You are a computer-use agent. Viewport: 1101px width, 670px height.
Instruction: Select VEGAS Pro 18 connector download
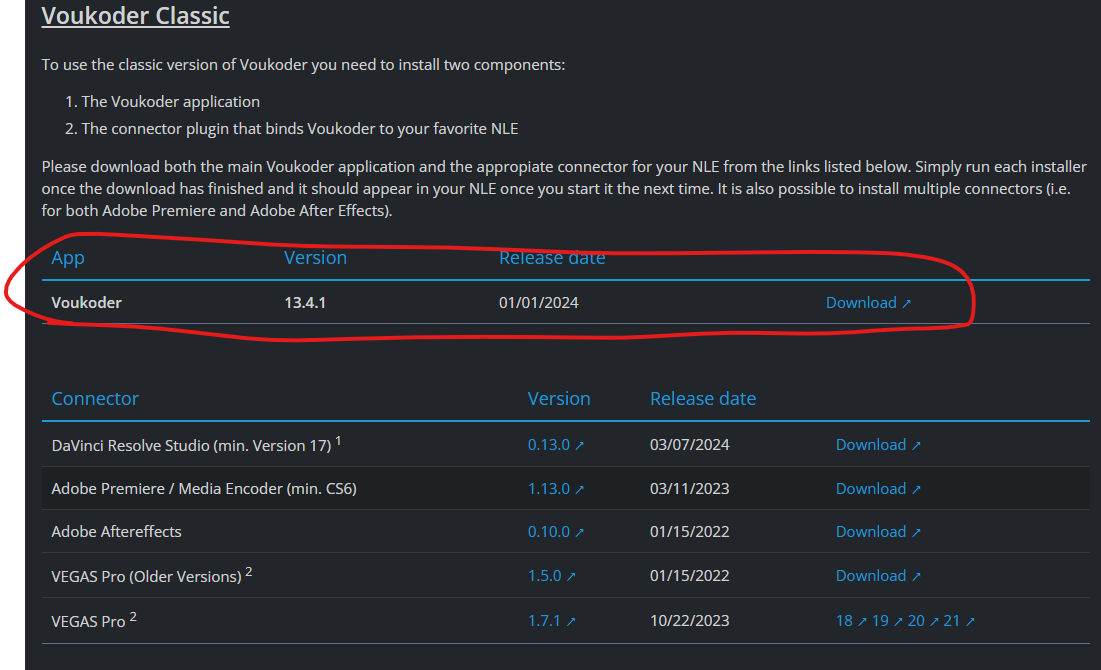pos(845,621)
